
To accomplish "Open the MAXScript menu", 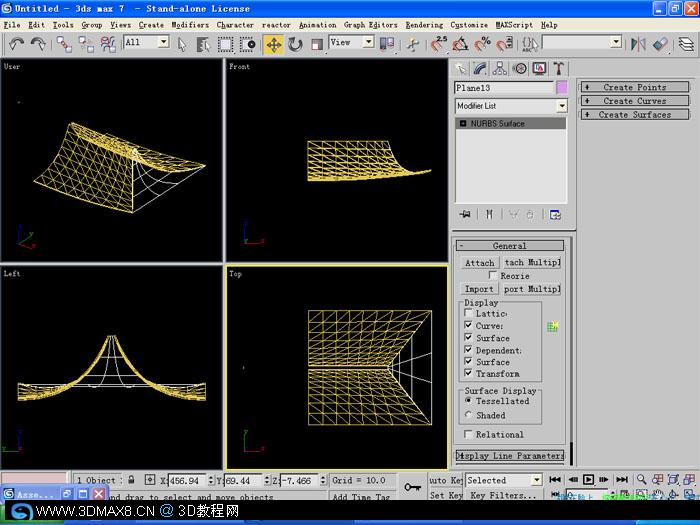I will (514, 25).
